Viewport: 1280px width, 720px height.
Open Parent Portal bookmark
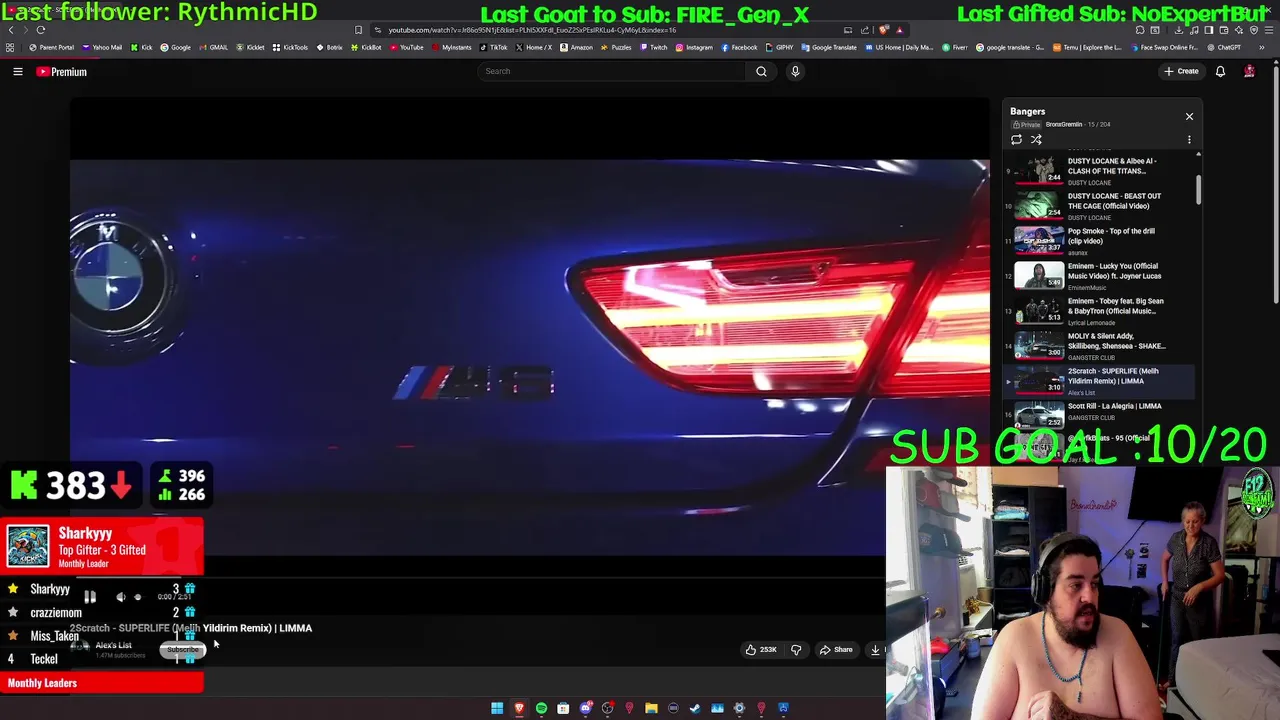[x=52, y=48]
